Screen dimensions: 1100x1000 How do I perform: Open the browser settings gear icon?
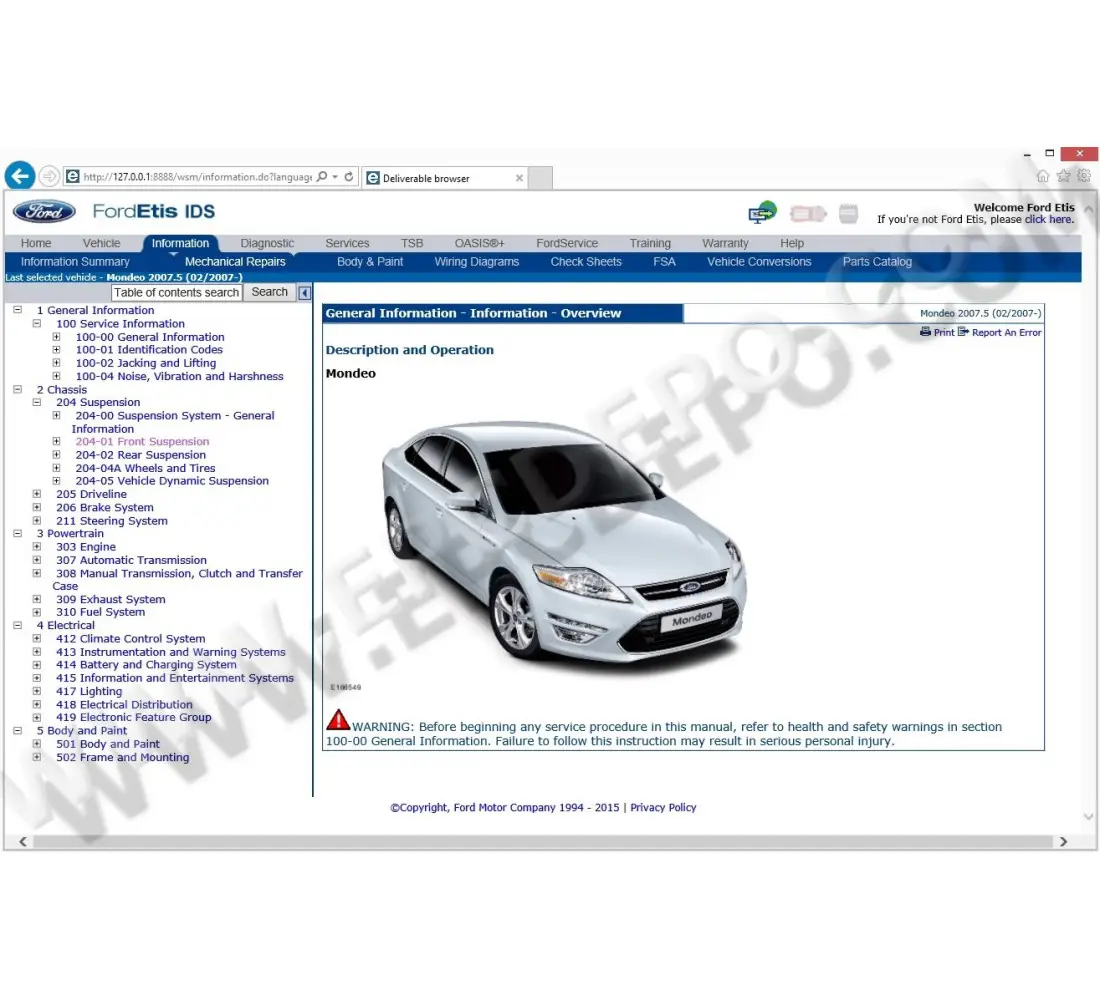pyautogui.click(x=1083, y=175)
